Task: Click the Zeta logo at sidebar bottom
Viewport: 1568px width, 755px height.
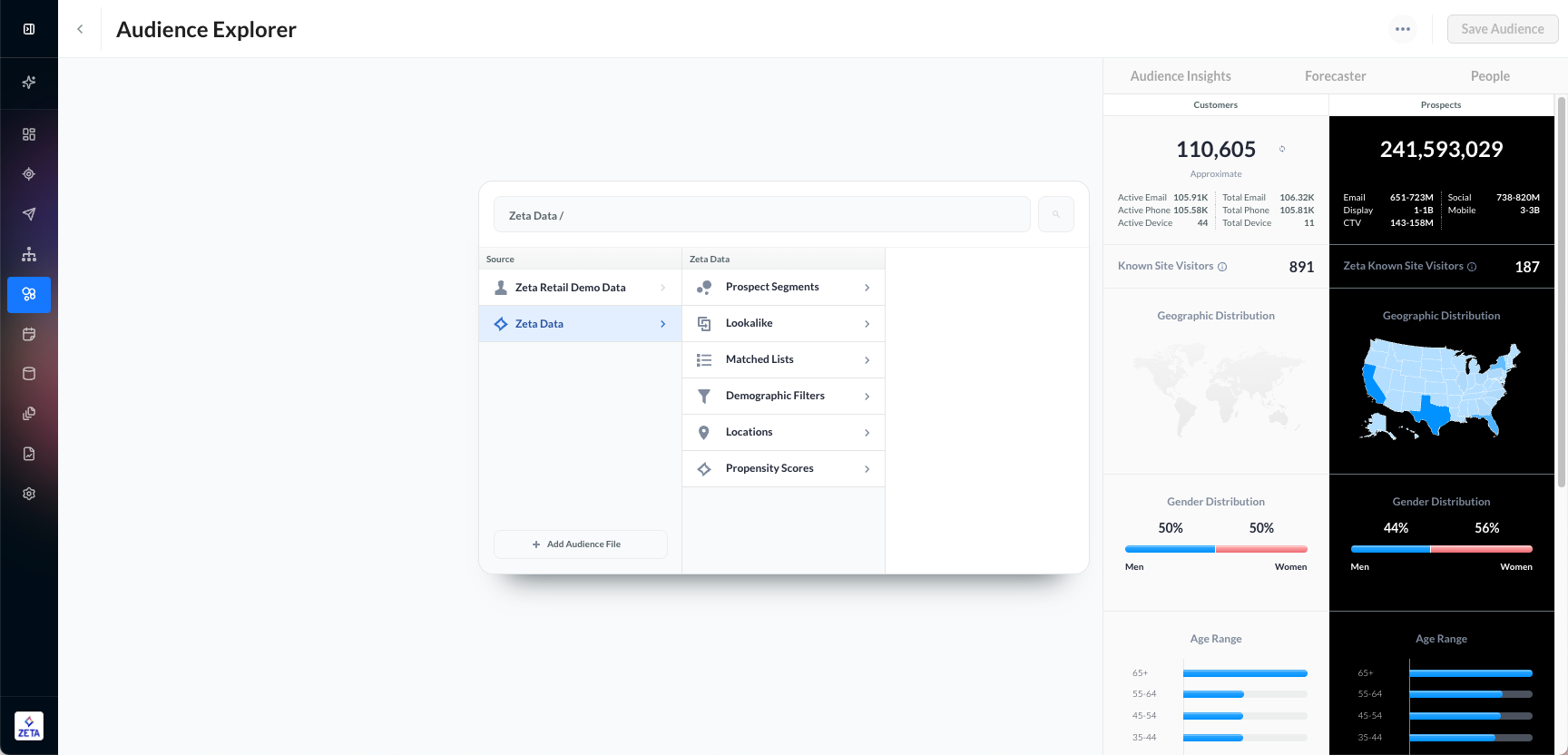Action: pos(29,726)
